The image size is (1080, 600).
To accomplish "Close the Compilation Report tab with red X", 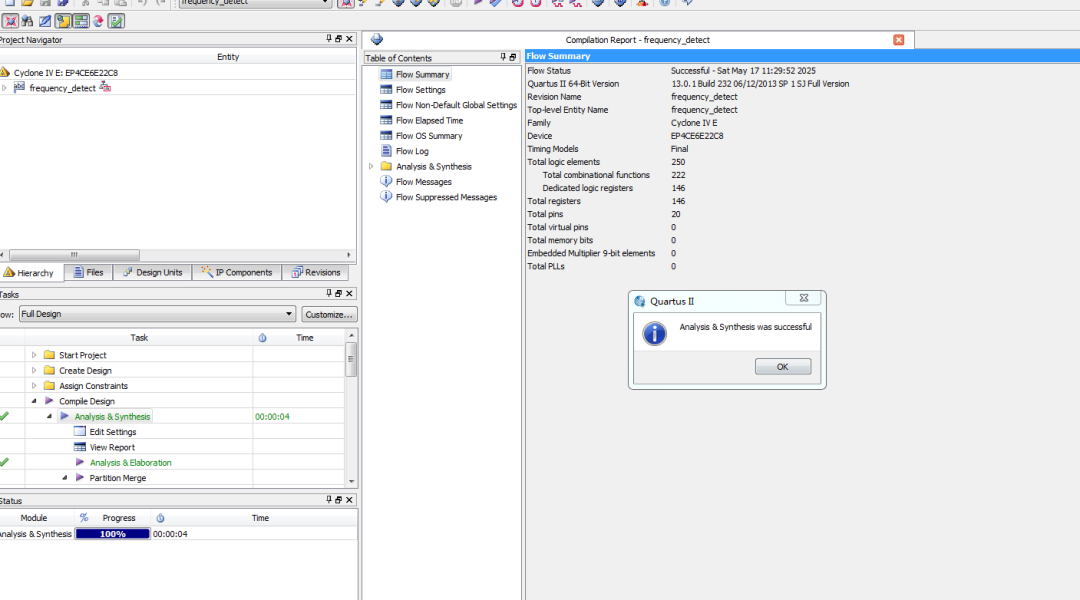I will point(898,40).
